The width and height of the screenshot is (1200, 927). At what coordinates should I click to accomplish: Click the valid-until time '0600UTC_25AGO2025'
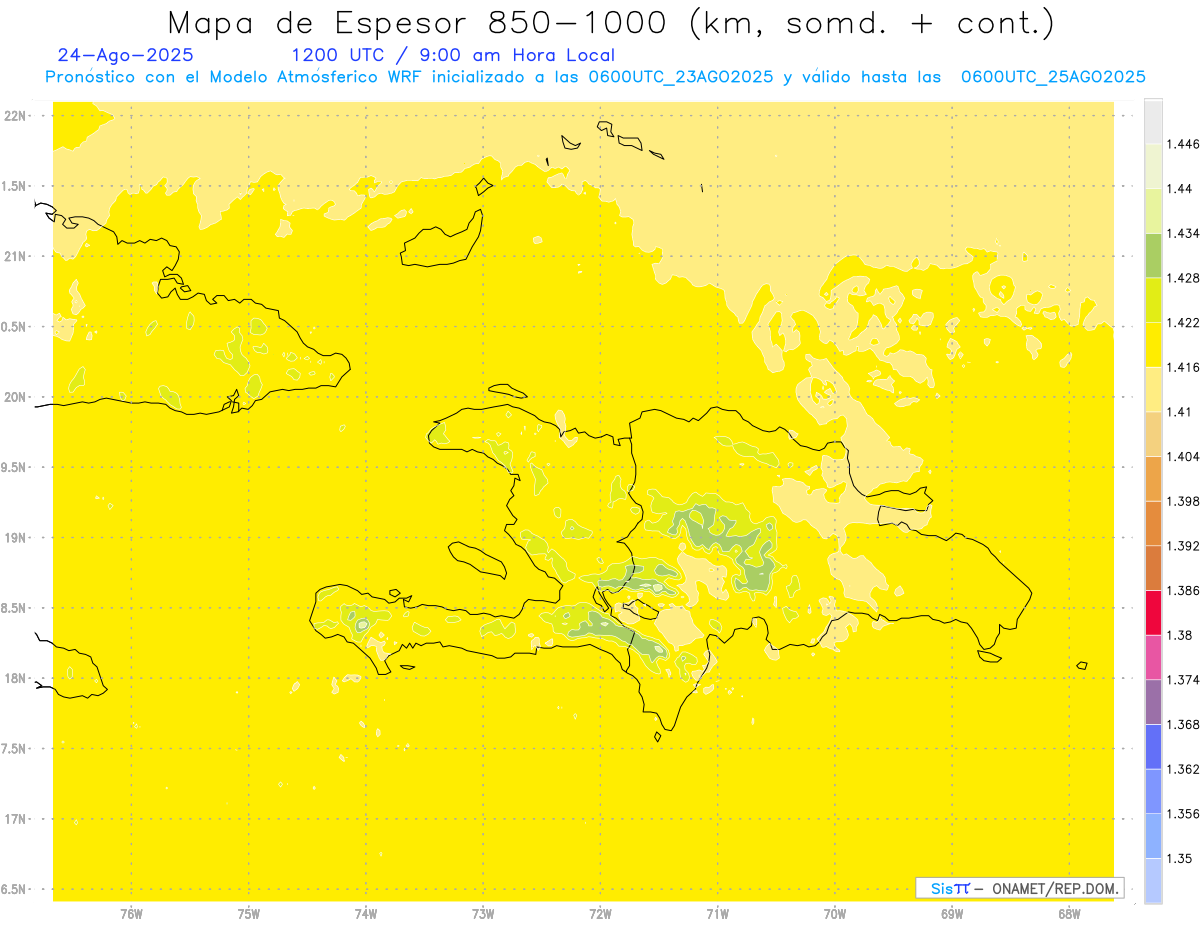[x=1052, y=77]
